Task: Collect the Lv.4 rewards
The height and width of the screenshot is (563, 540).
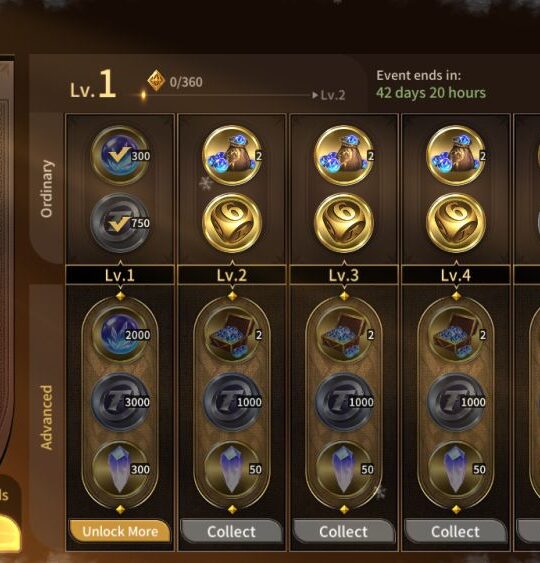Action: click(456, 531)
